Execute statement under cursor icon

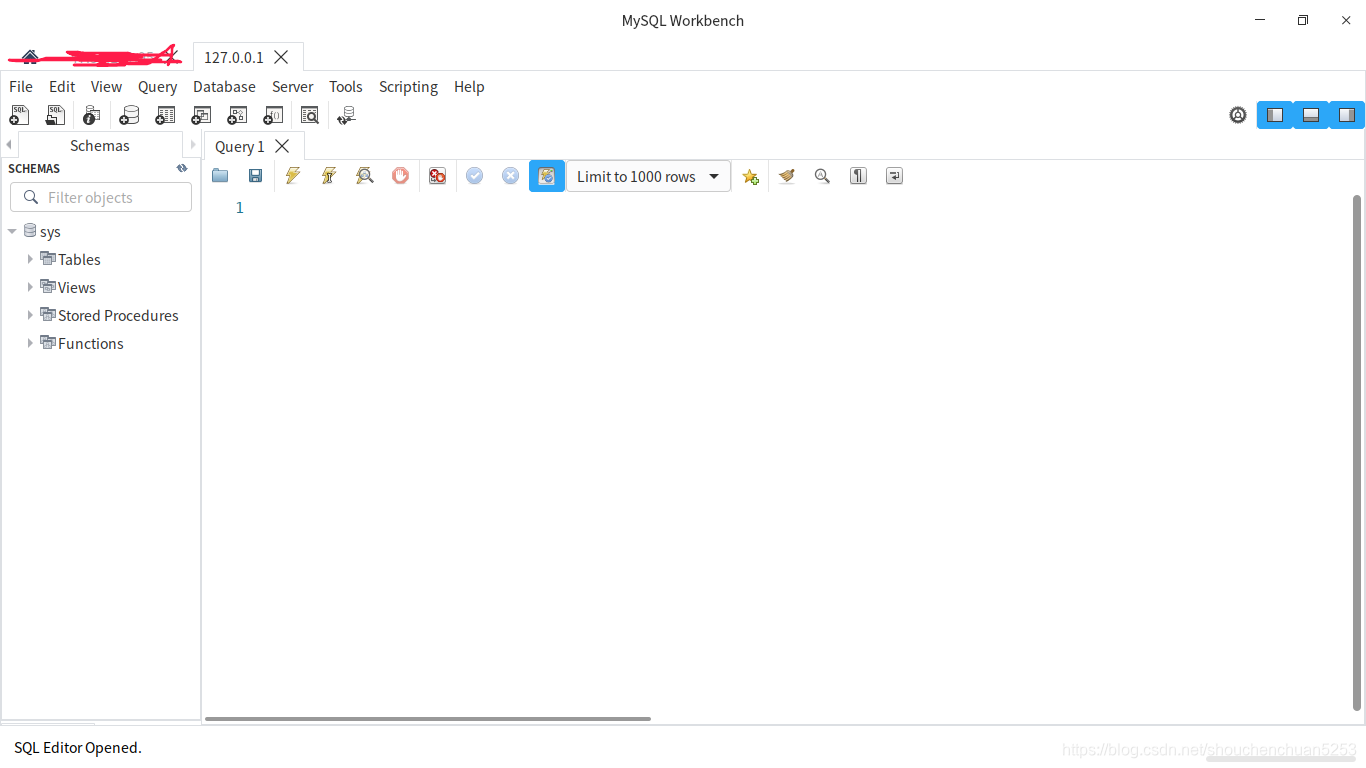(x=328, y=176)
